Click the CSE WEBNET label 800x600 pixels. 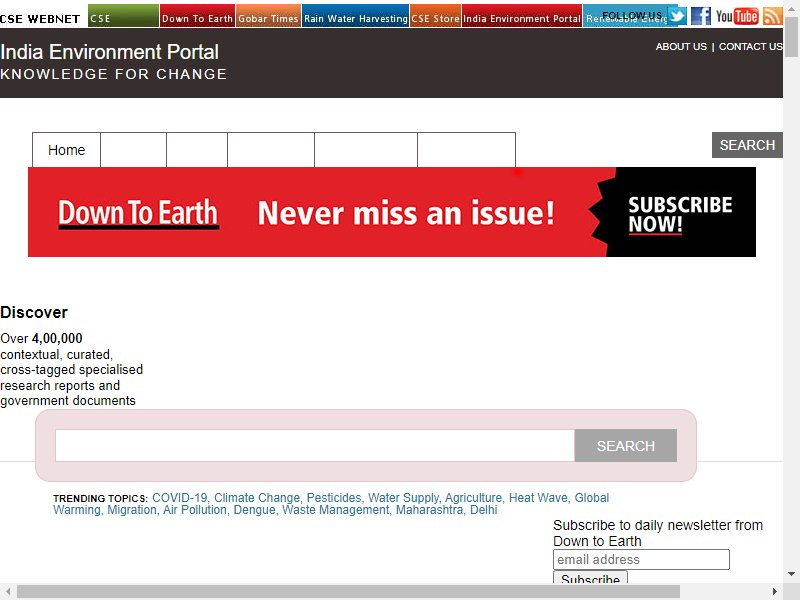click(40, 19)
